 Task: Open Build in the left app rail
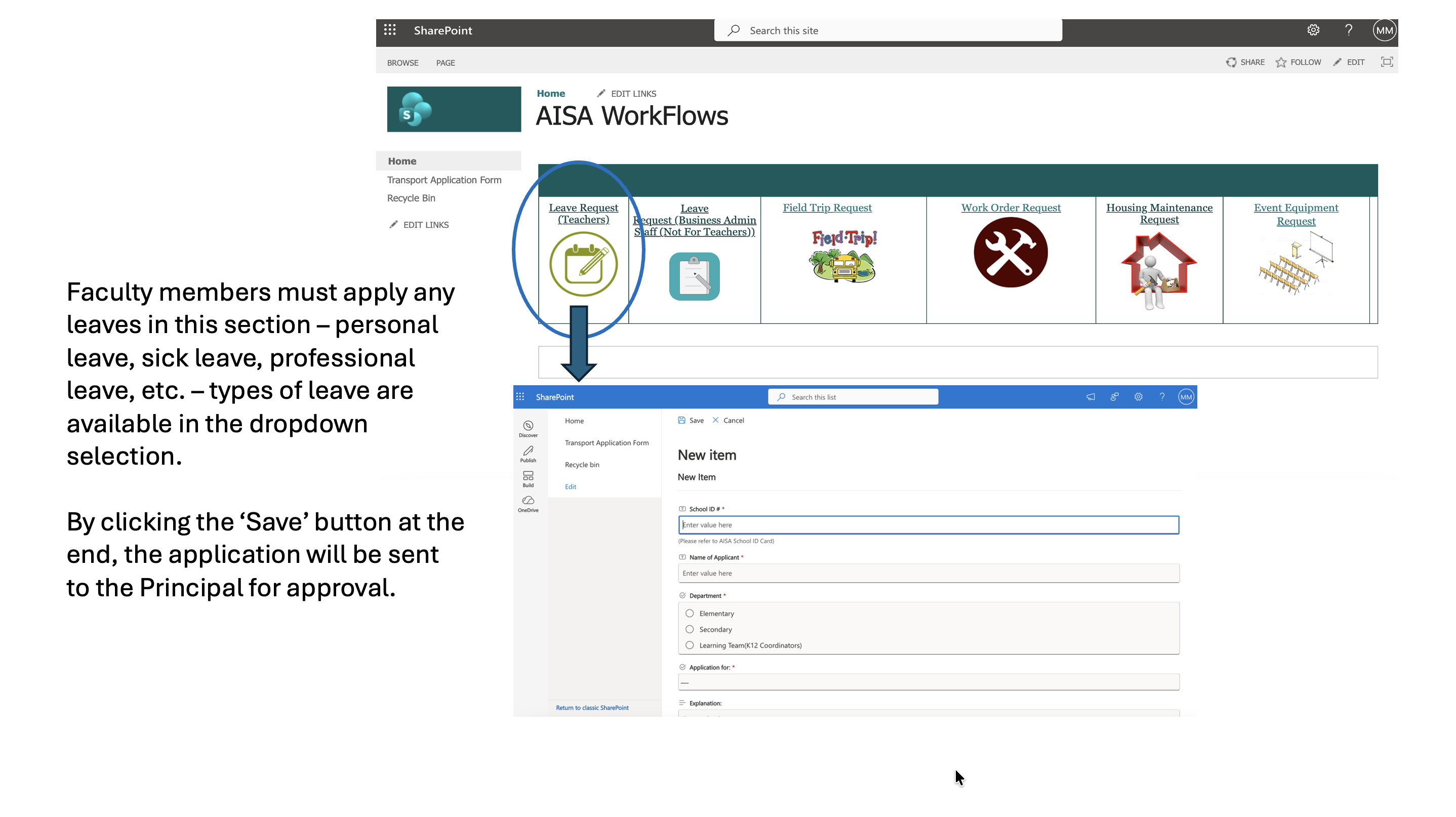pos(528,479)
